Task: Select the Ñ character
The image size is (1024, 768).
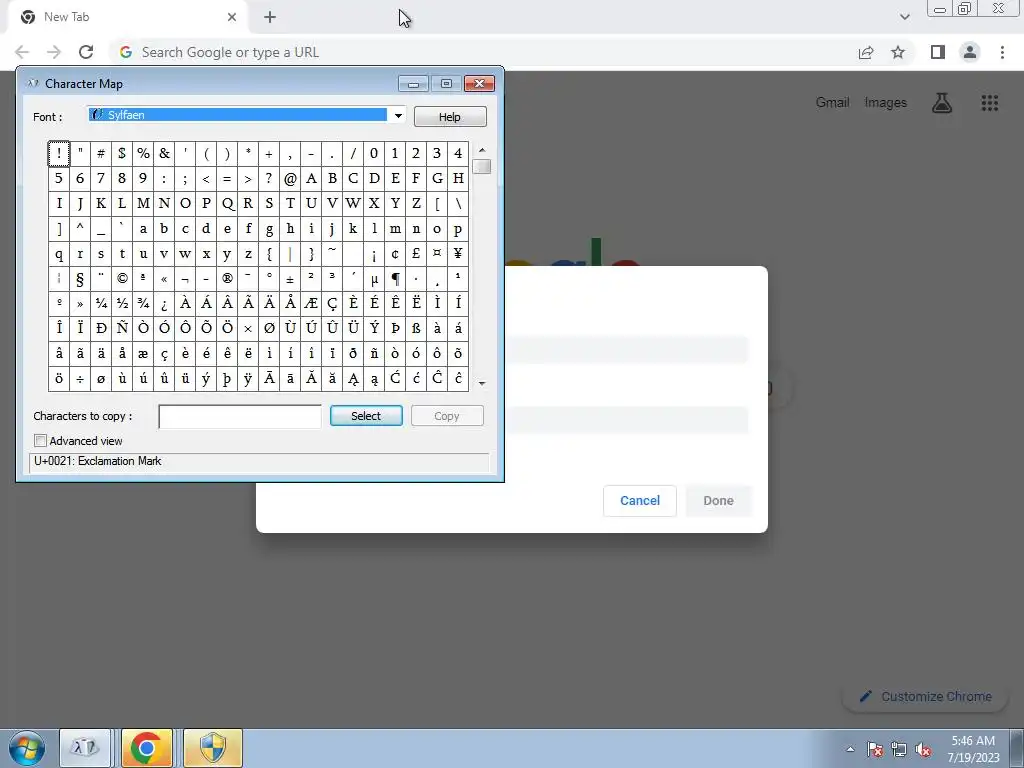Action: coord(121,328)
